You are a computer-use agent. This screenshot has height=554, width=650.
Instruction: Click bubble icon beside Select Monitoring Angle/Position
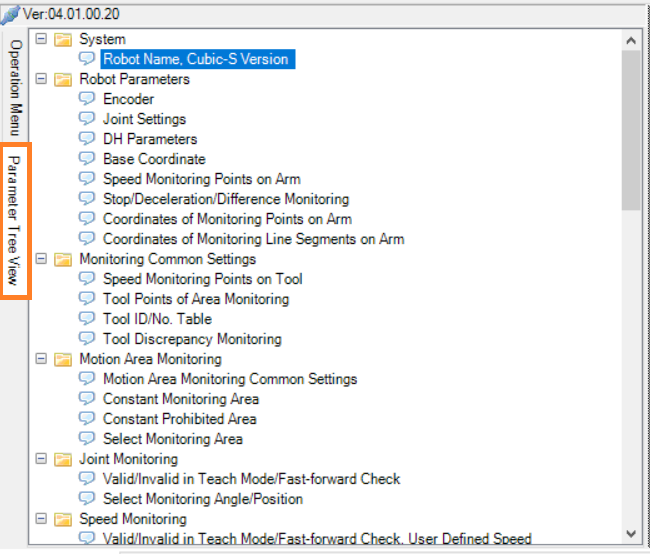click(x=87, y=499)
